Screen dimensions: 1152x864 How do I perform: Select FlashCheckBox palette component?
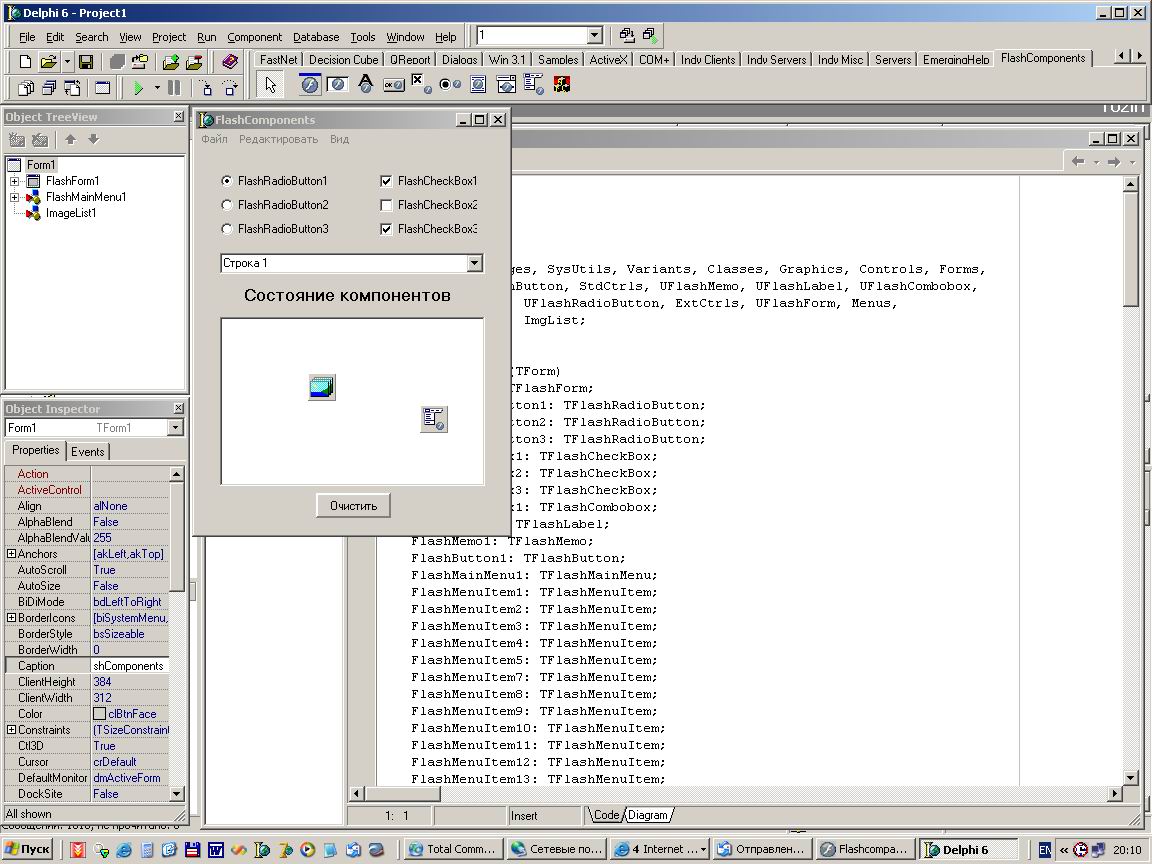421,85
